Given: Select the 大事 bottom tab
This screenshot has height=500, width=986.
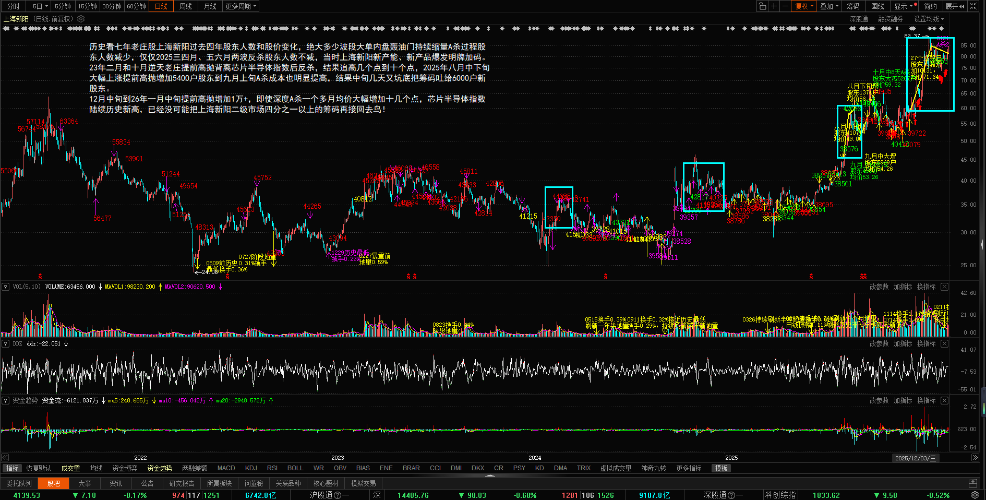Looking at the screenshot, I should (84, 484).
